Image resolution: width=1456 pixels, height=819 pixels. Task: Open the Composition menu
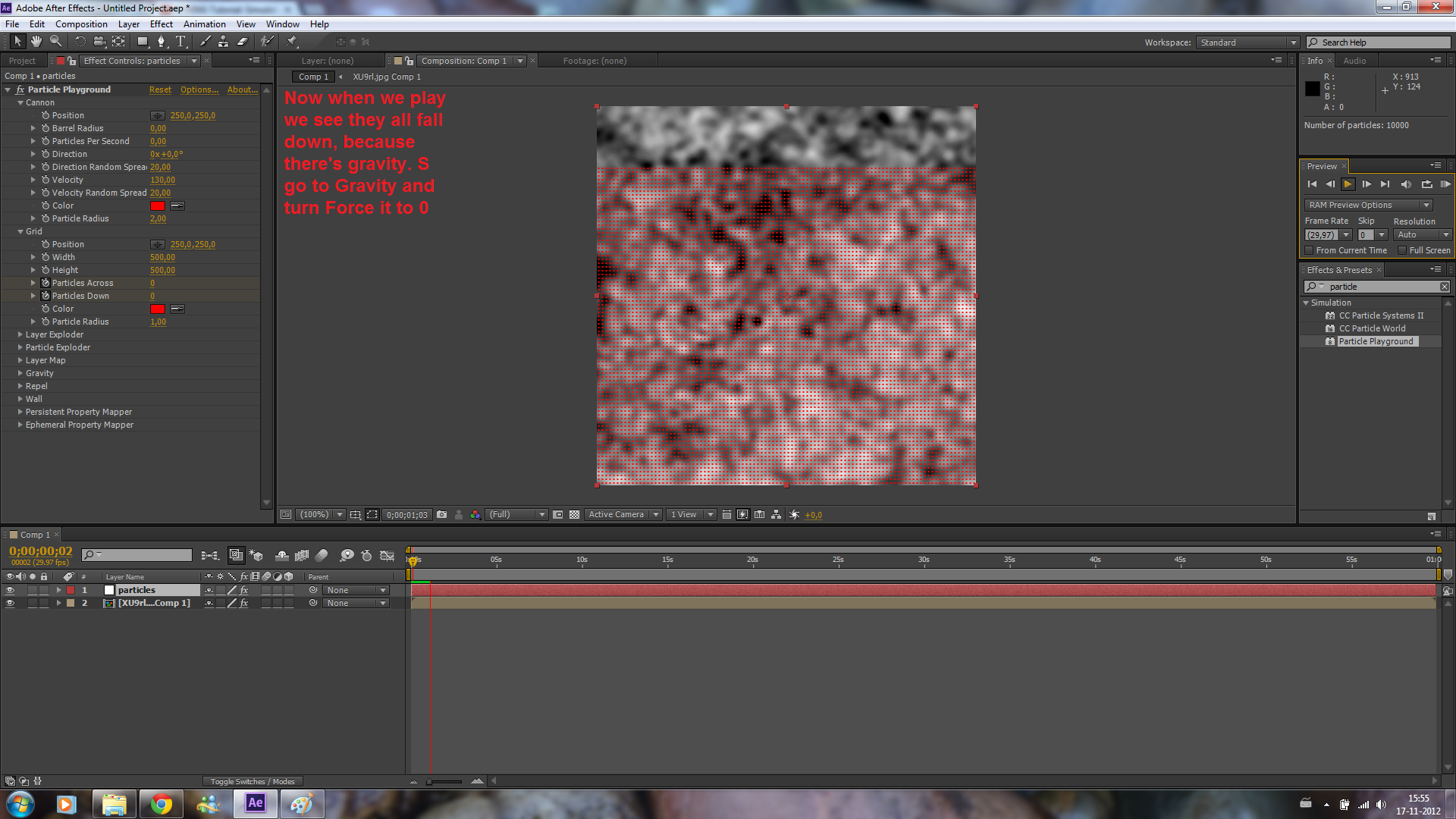click(81, 24)
